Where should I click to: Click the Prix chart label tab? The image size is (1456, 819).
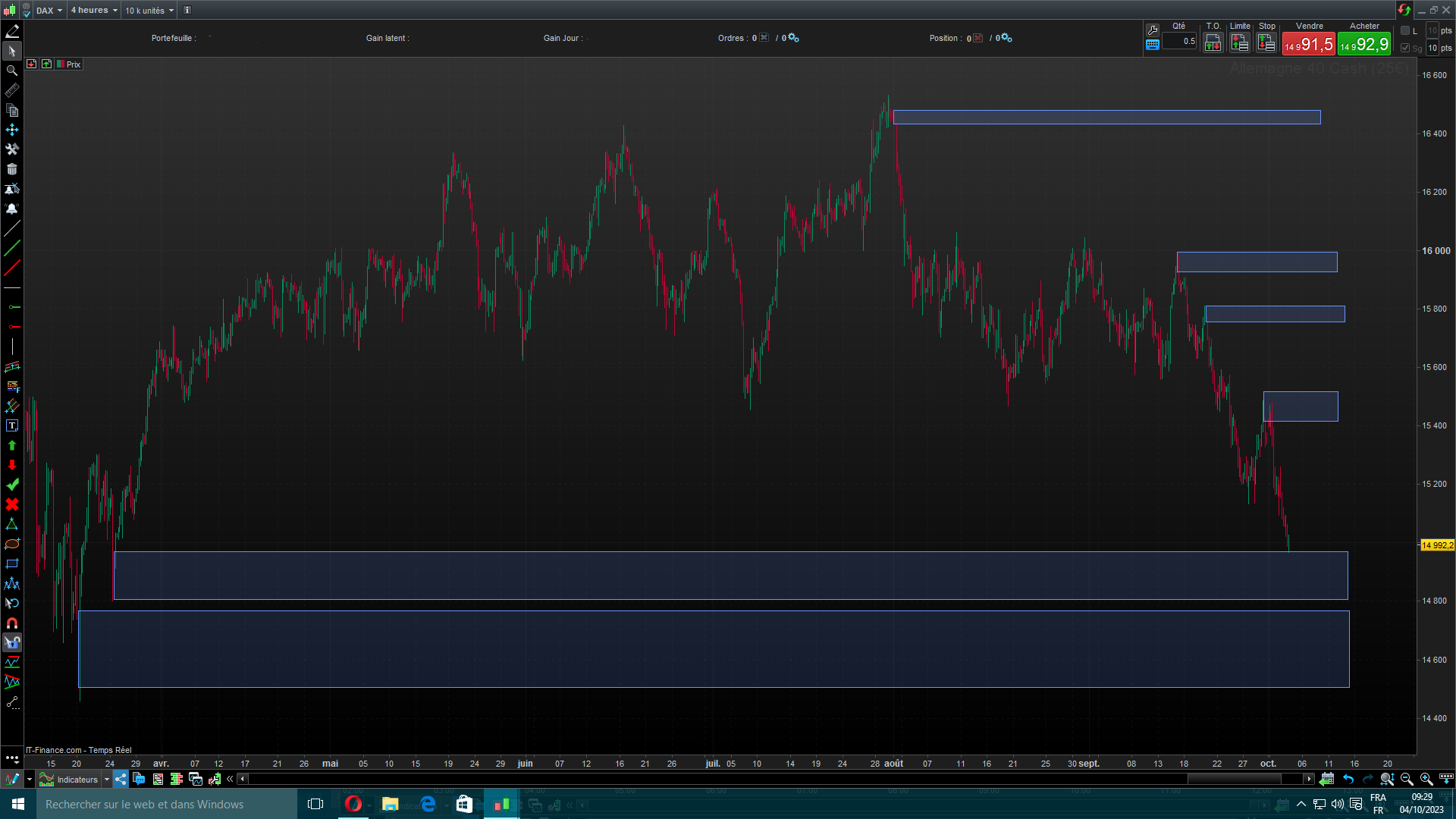70,64
